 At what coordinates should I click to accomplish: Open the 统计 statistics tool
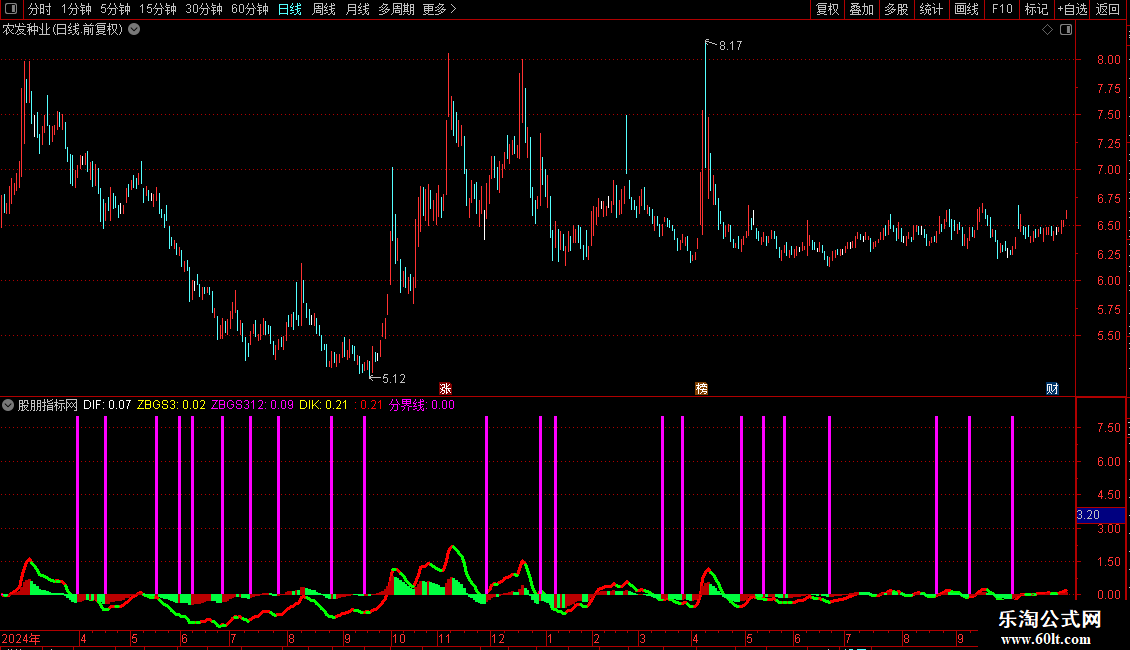coord(931,9)
